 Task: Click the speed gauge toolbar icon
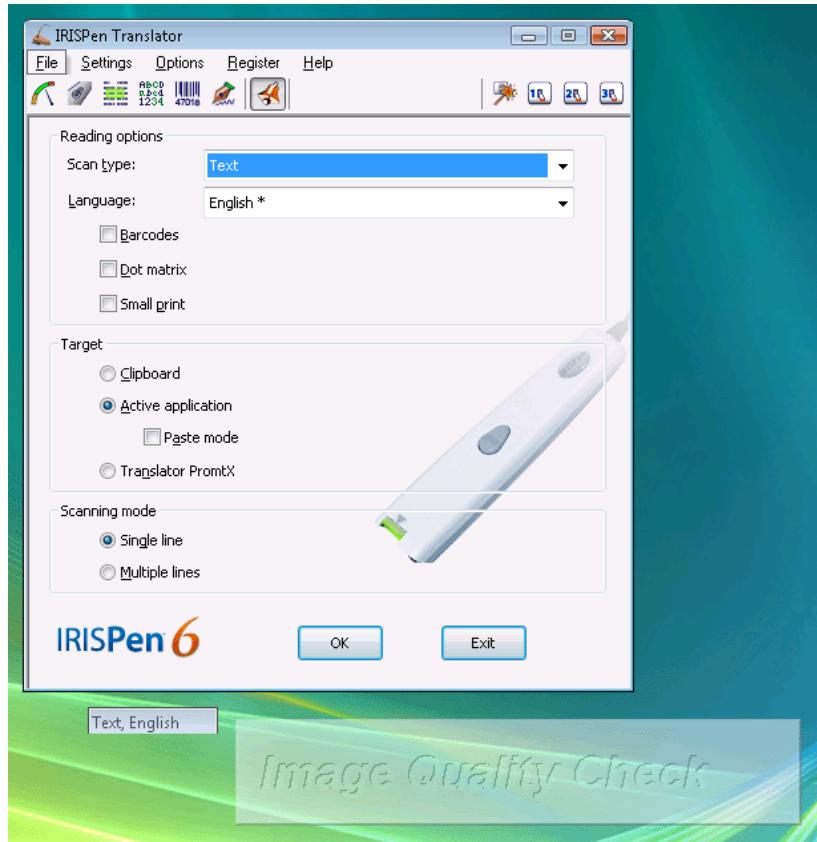[x=44, y=94]
